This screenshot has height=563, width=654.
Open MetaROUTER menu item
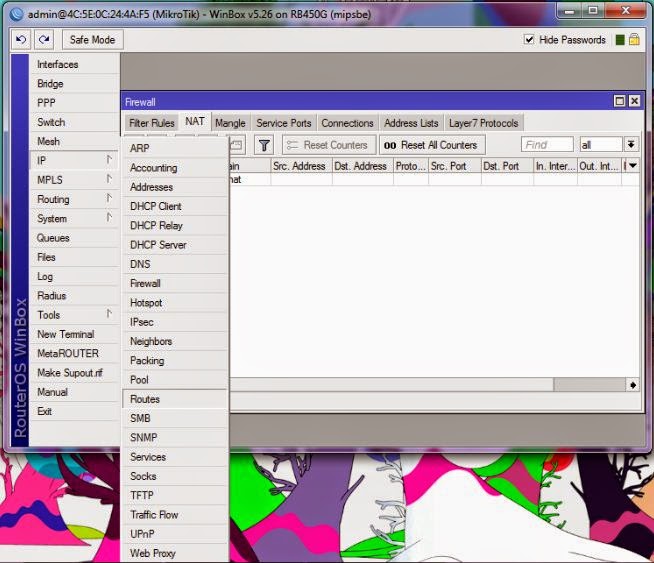click(75, 353)
